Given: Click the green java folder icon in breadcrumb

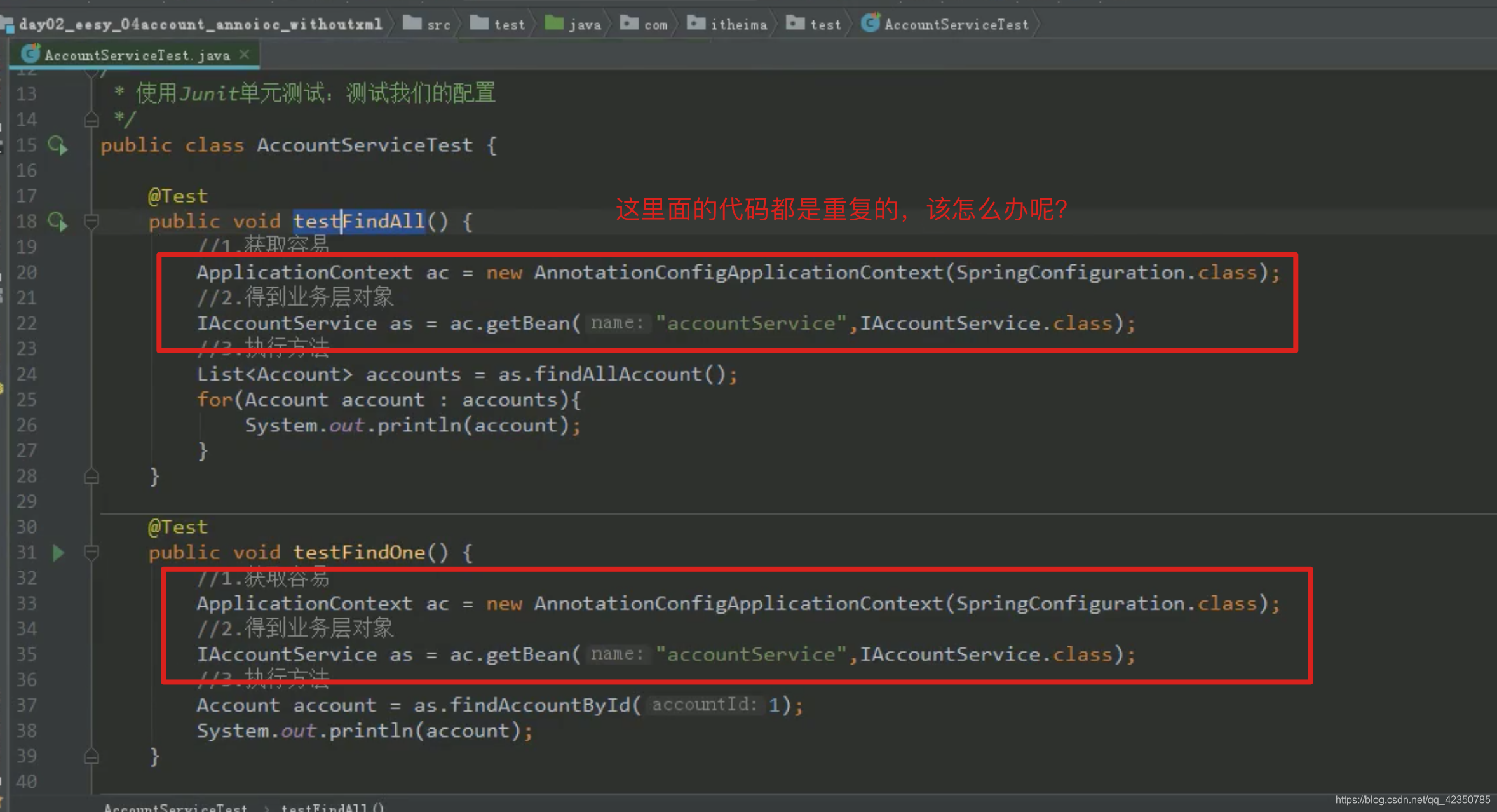Looking at the screenshot, I should pyautogui.click(x=554, y=24).
